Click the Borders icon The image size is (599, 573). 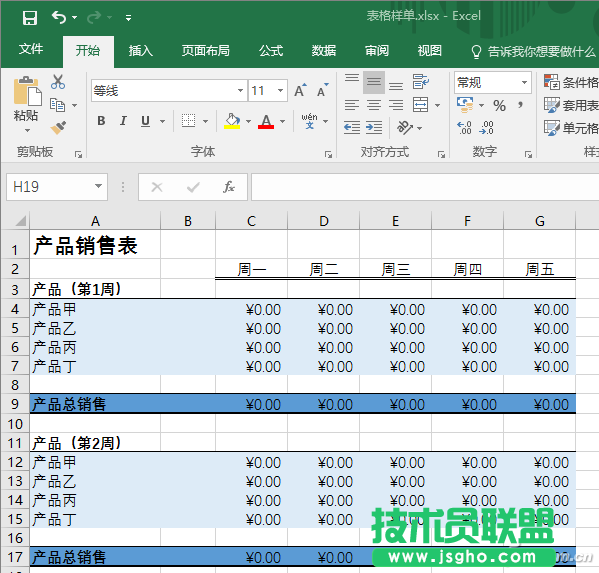[188, 121]
